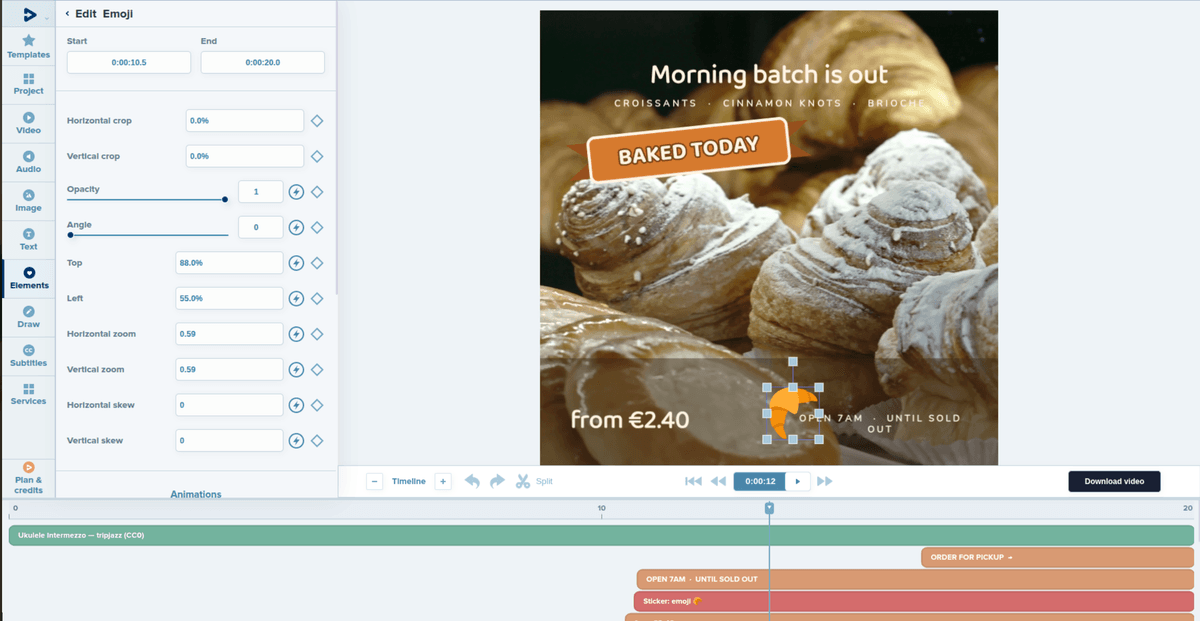
Task: Open Plan & credits
Action: point(28,477)
